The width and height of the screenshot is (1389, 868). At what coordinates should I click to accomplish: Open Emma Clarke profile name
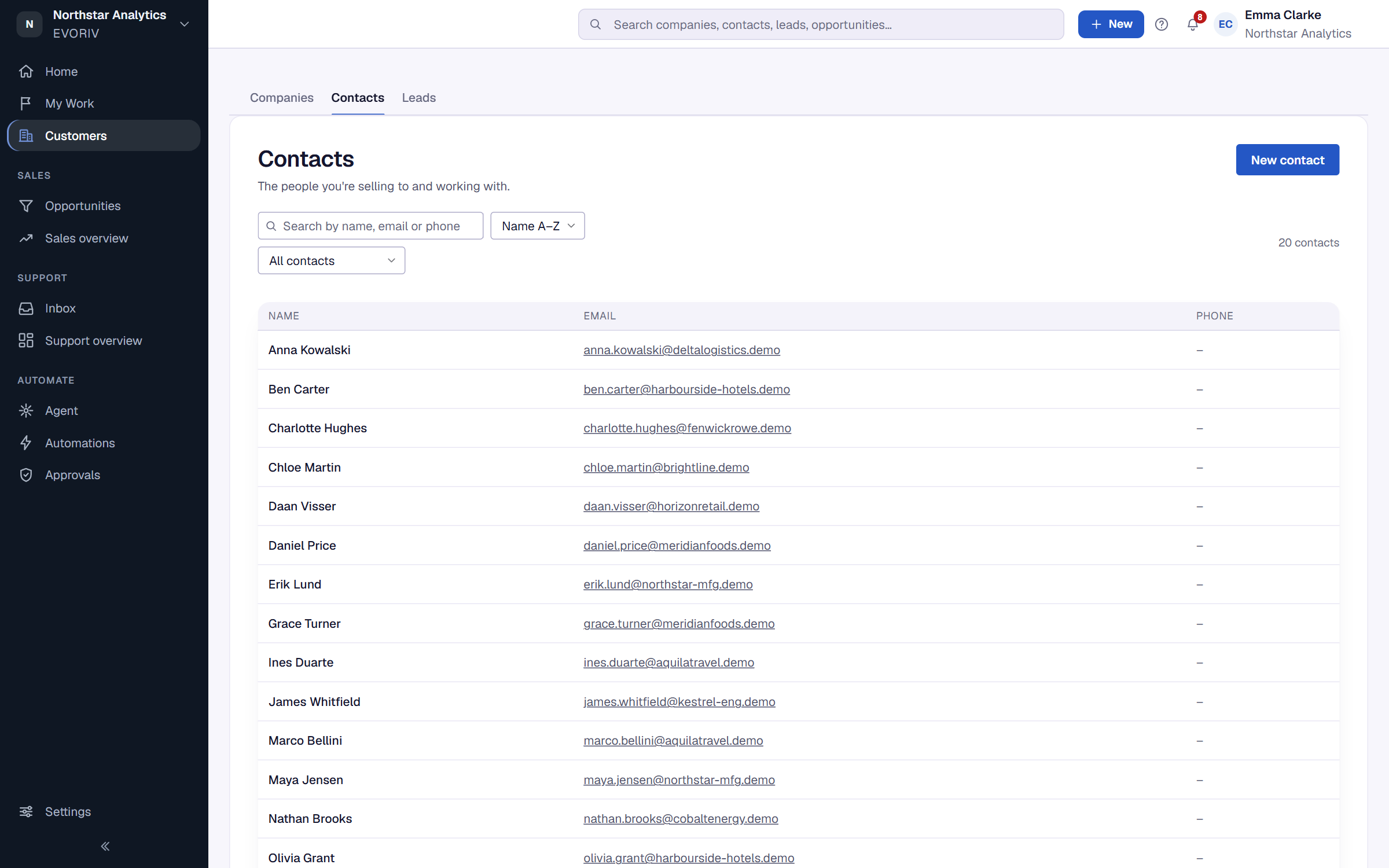1283,15
